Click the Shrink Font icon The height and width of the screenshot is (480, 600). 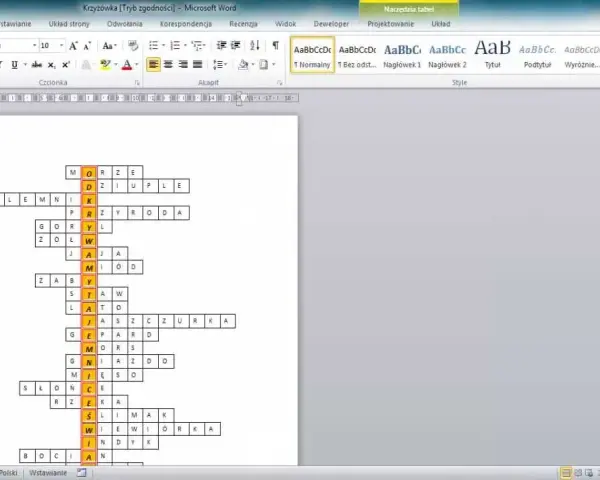[x=87, y=46]
